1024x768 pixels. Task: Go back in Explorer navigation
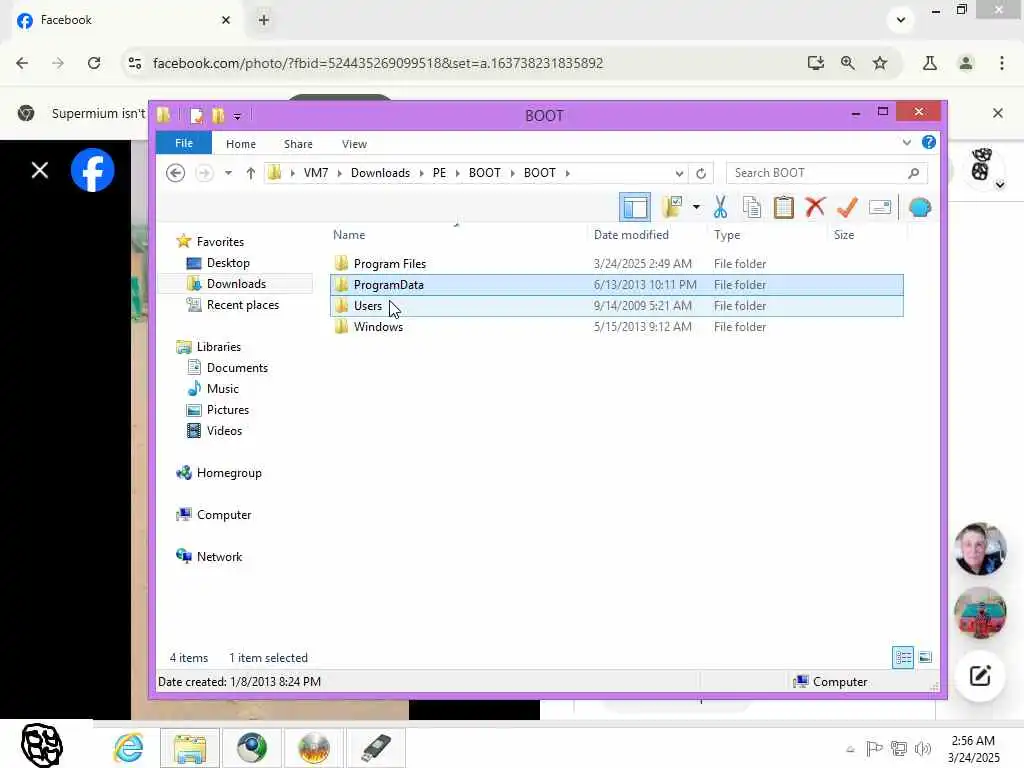[x=175, y=173]
